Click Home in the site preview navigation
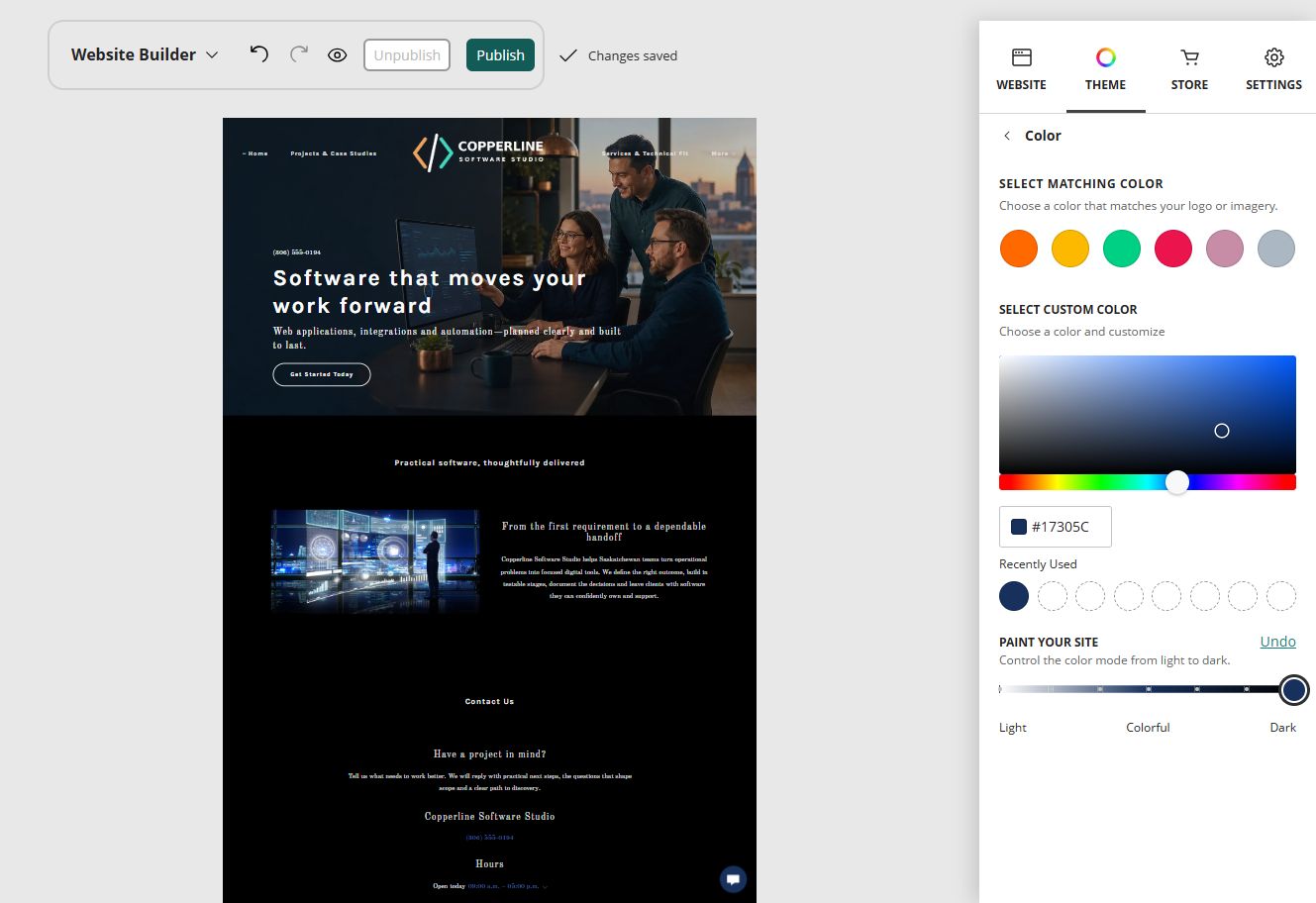1316x903 pixels. tap(255, 153)
